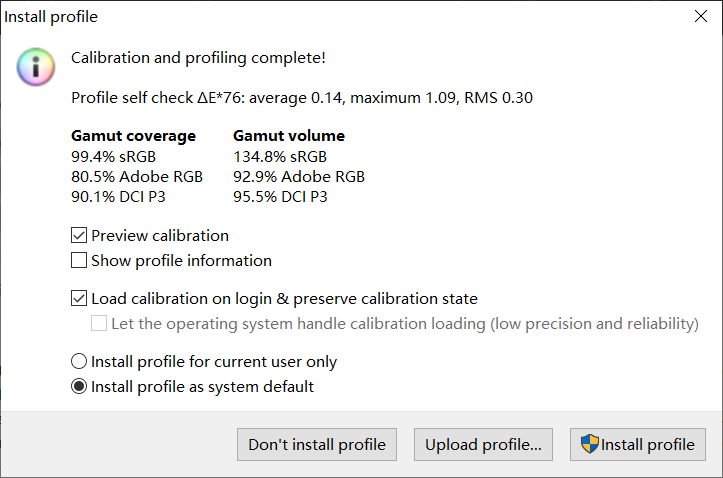Image resolution: width=723 pixels, height=478 pixels.
Task: Click the 92.9% Adobe RGB volume value
Action: 299,176
